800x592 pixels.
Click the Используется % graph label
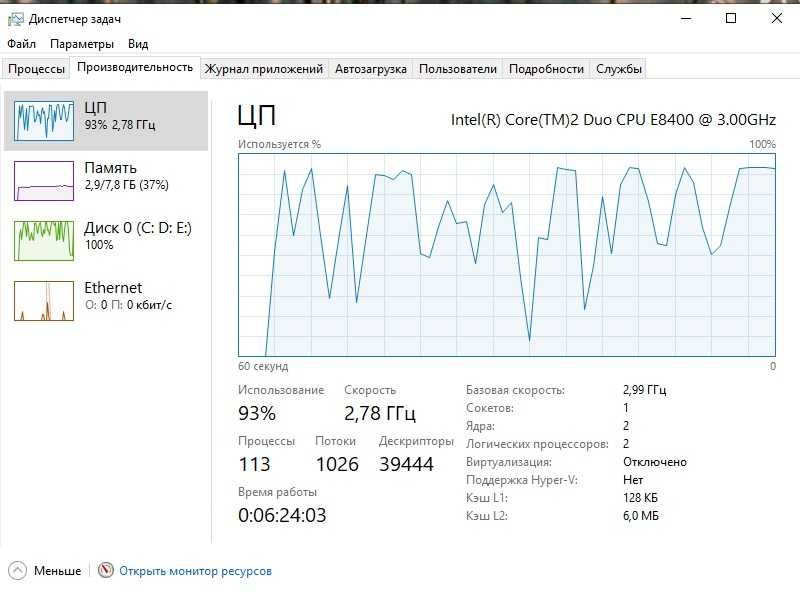[x=279, y=144]
